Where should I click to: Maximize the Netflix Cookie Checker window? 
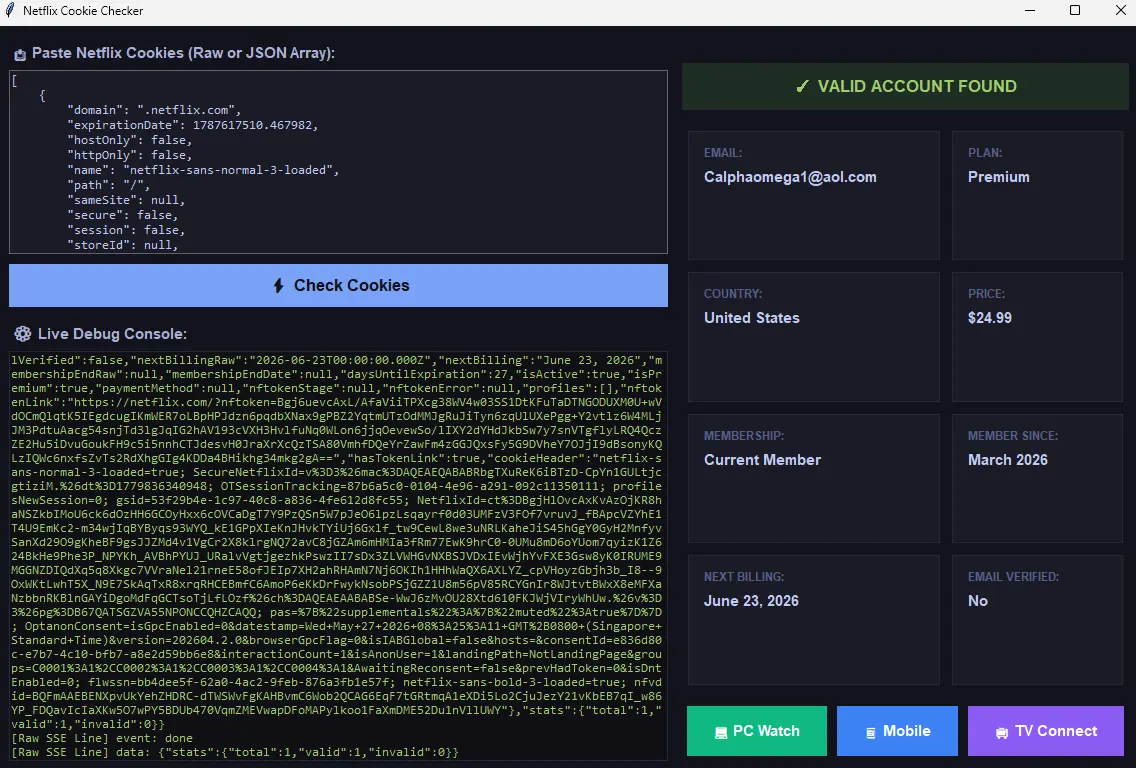[x=1075, y=10]
